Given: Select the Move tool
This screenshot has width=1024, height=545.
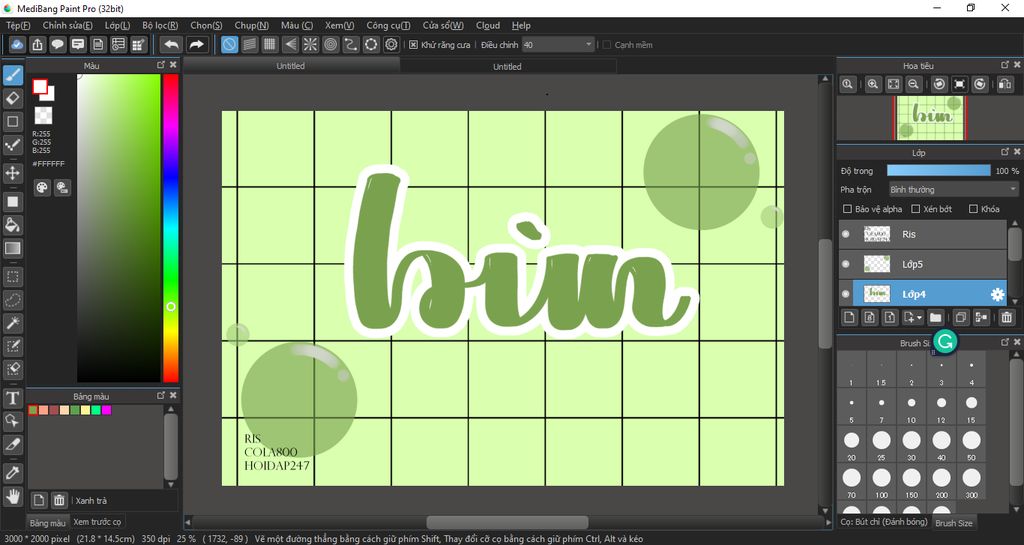Looking at the screenshot, I should click(x=12, y=173).
